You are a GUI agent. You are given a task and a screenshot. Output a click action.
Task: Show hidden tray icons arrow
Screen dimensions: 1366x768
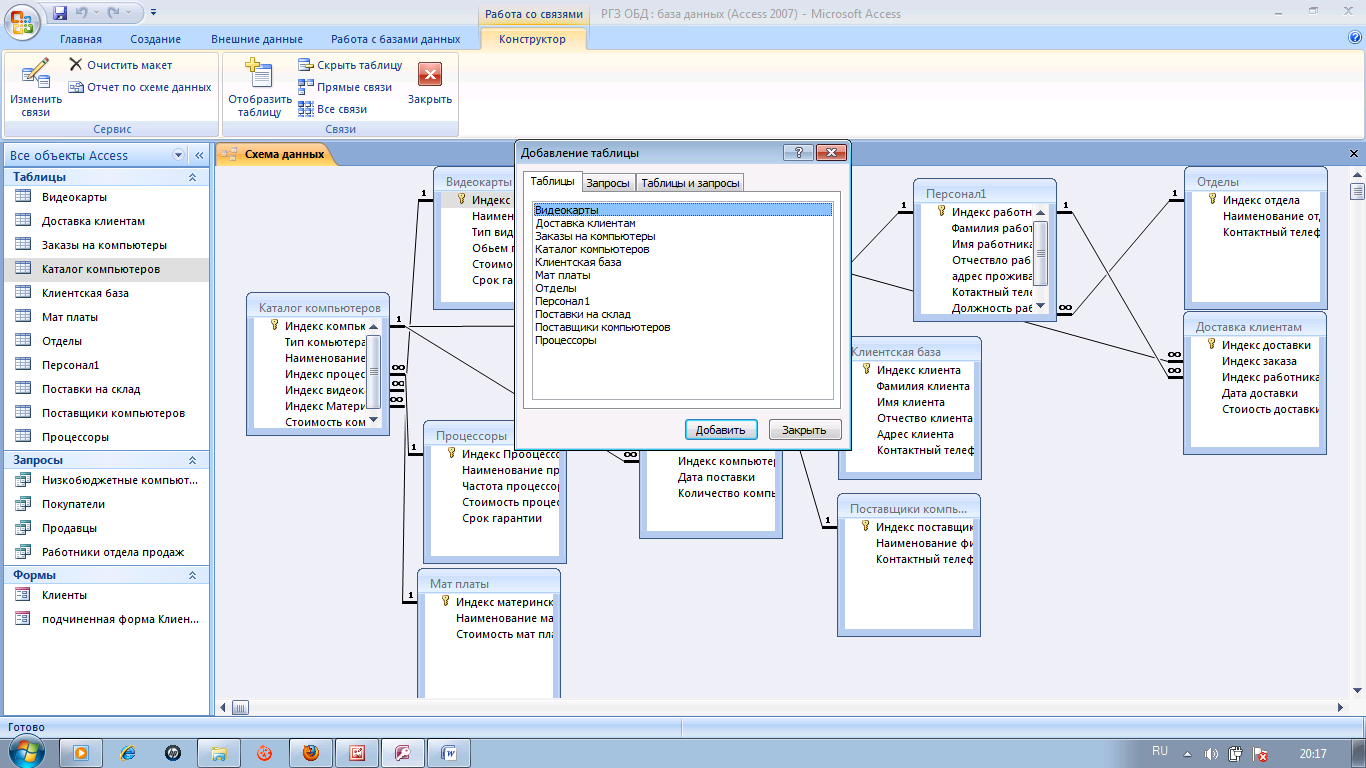pyautogui.click(x=1188, y=753)
